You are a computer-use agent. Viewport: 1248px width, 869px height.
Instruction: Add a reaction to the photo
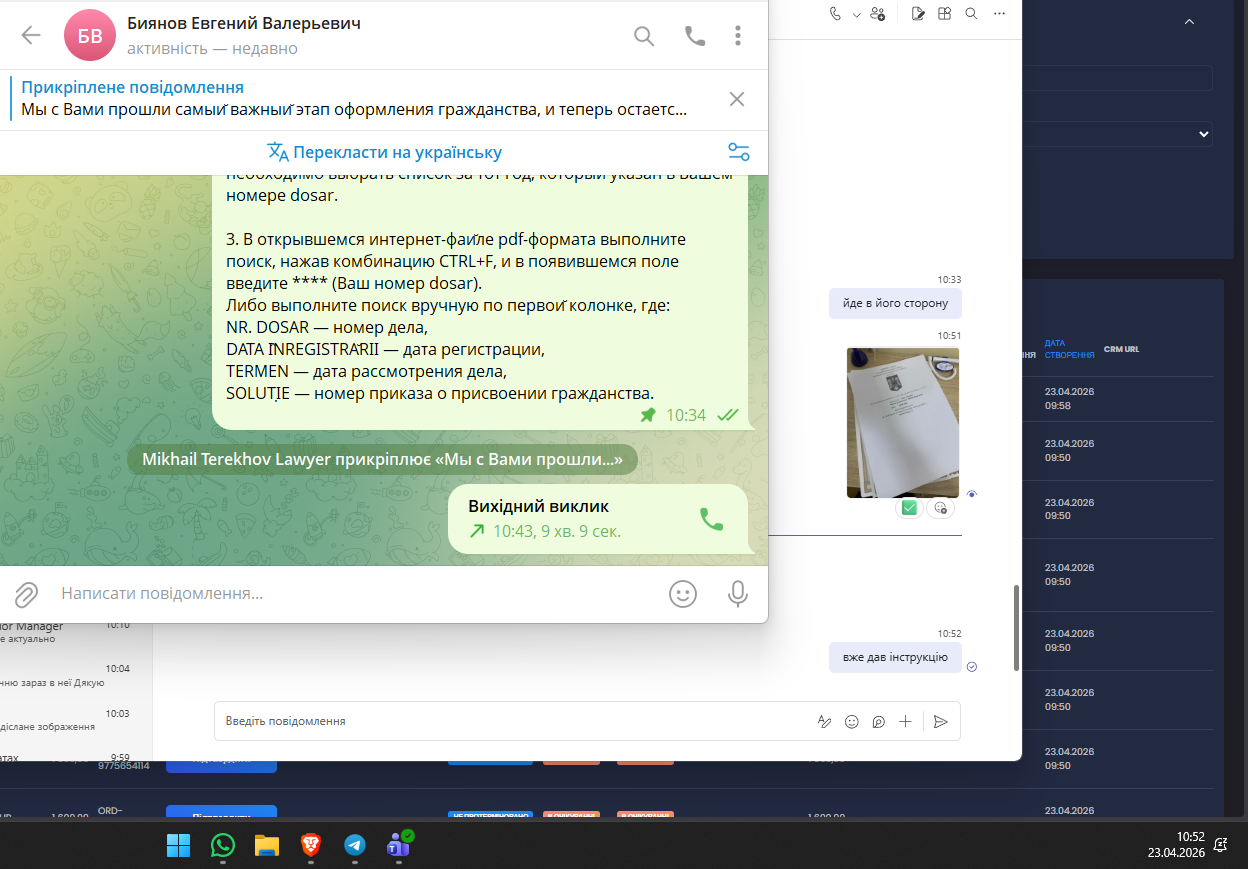coord(941,508)
